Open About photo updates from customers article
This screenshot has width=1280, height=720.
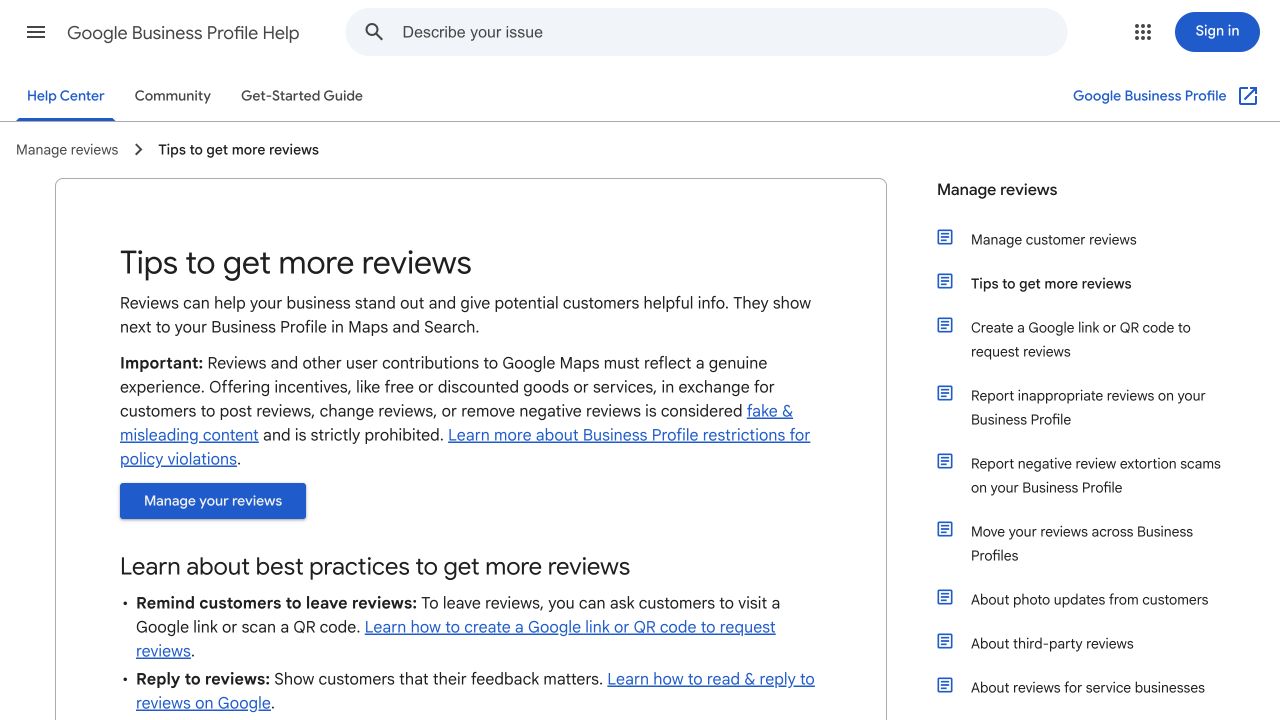coord(1090,600)
